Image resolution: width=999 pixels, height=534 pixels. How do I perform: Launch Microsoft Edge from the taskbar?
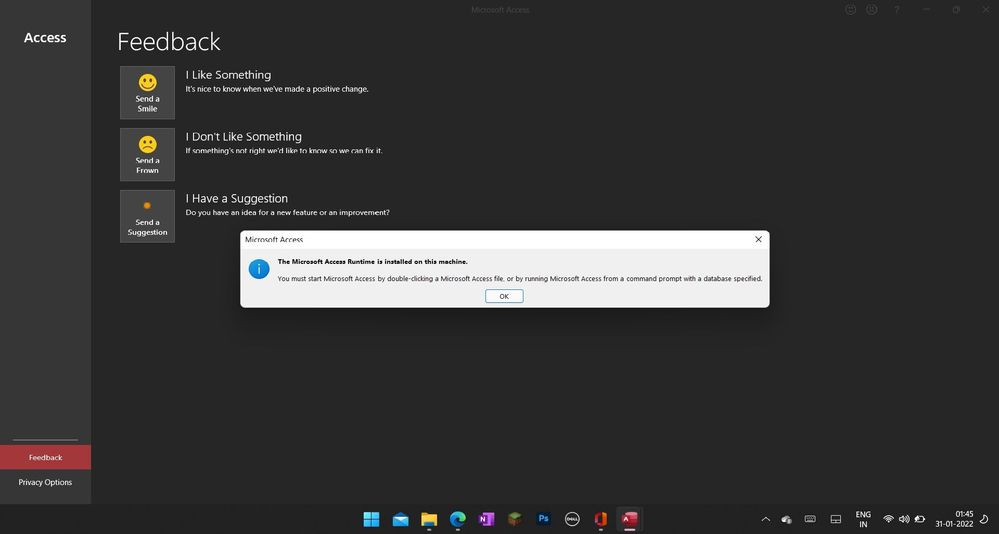point(457,519)
